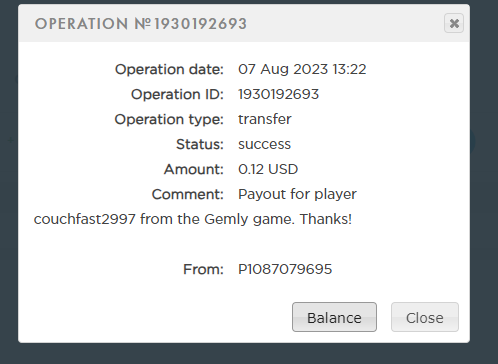Click the couchfast2997 Gemly game comment line

193,219
